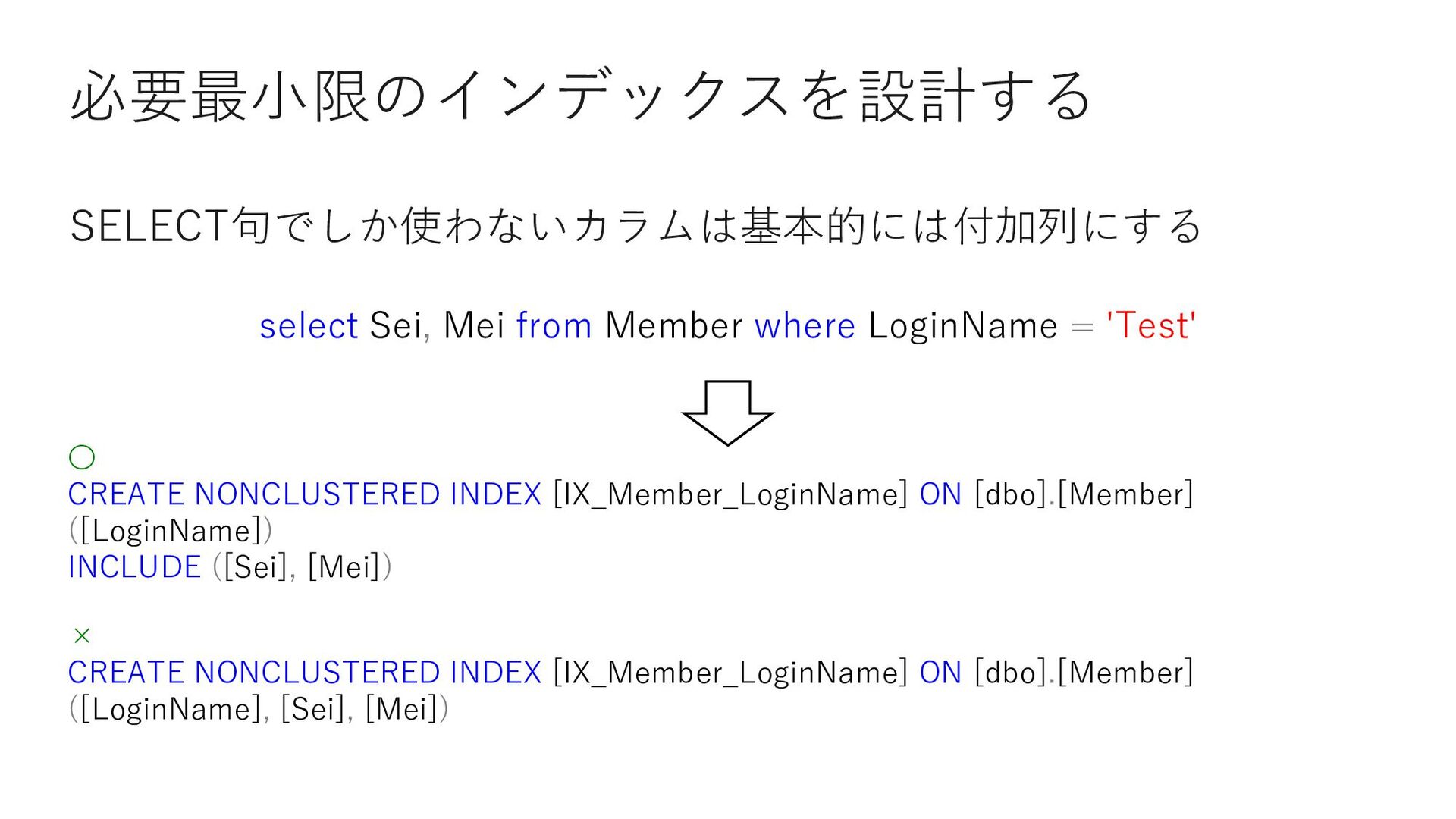
Task: Click '([LoginName], [Sei], [Mei])' column list
Action: [259, 709]
